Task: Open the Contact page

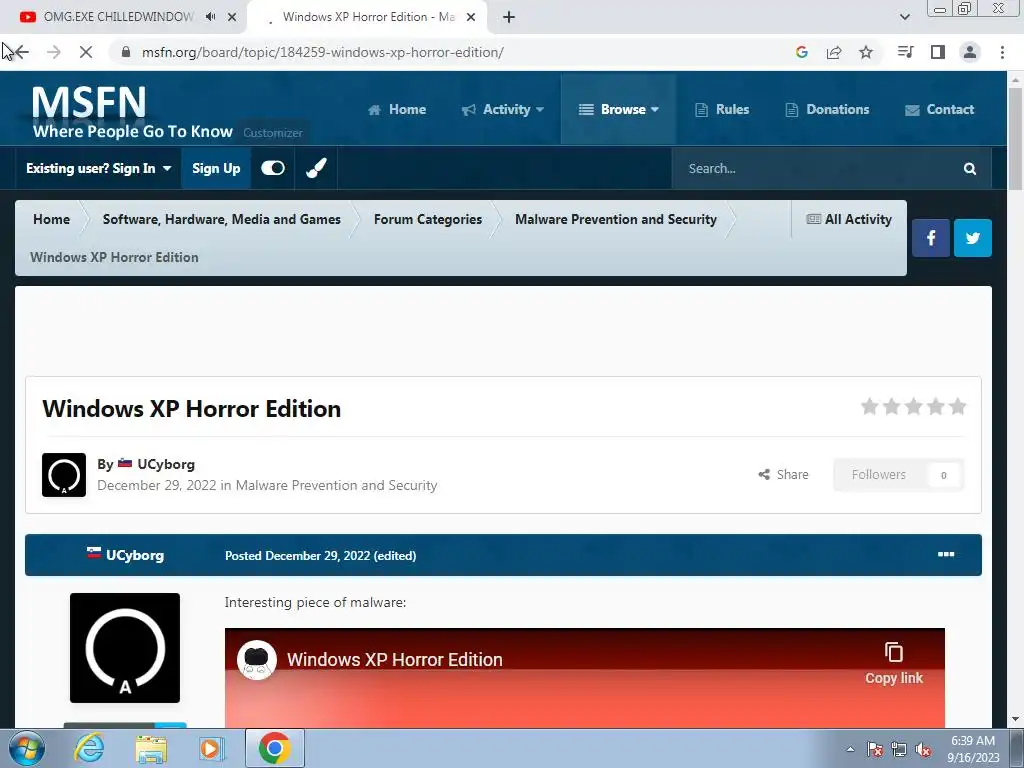Action: [x=940, y=109]
